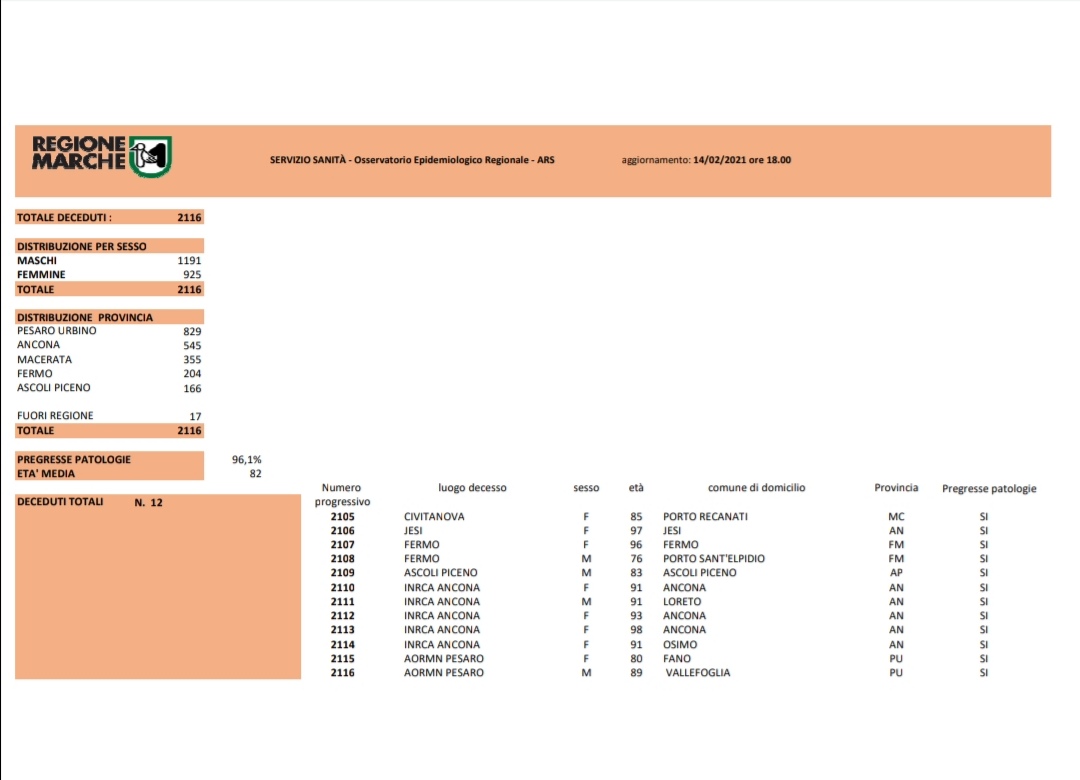Click age 98 in row 2113

[636, 630]
